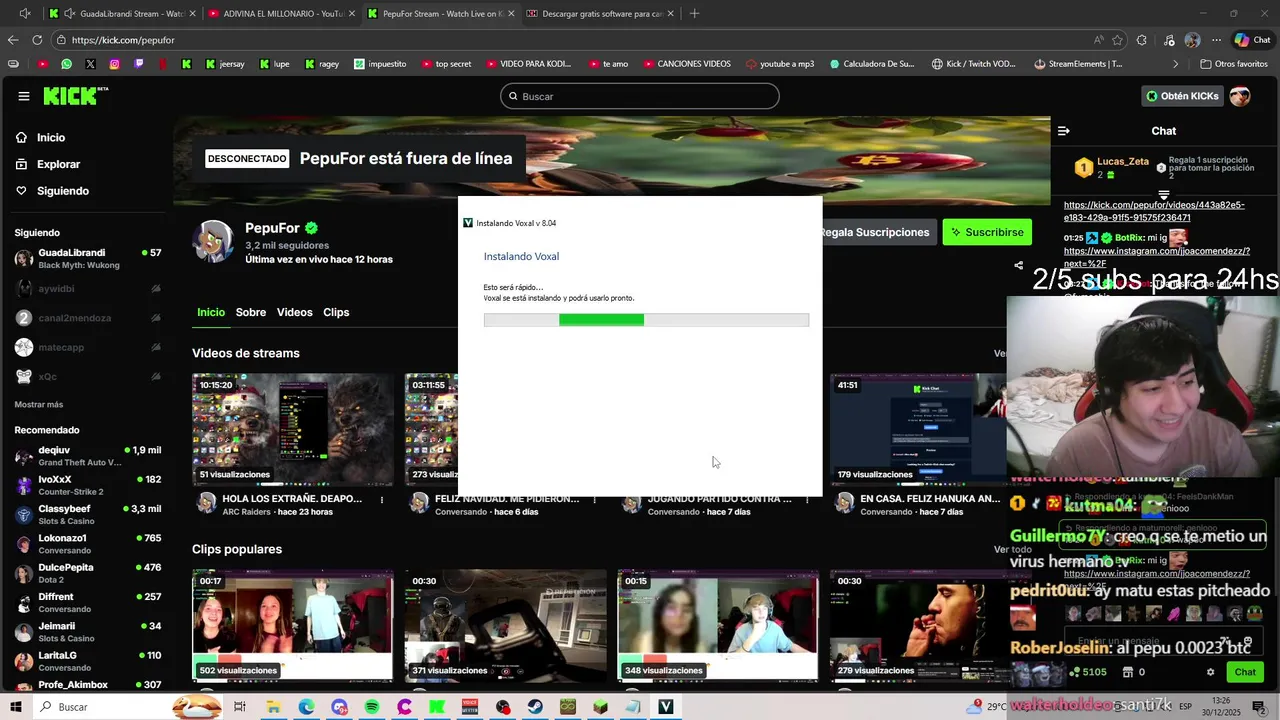Open the 10:15:20 stream video thumbnail
The height and width of the screenshot is (720, 1280).
[x=293, y=429]
